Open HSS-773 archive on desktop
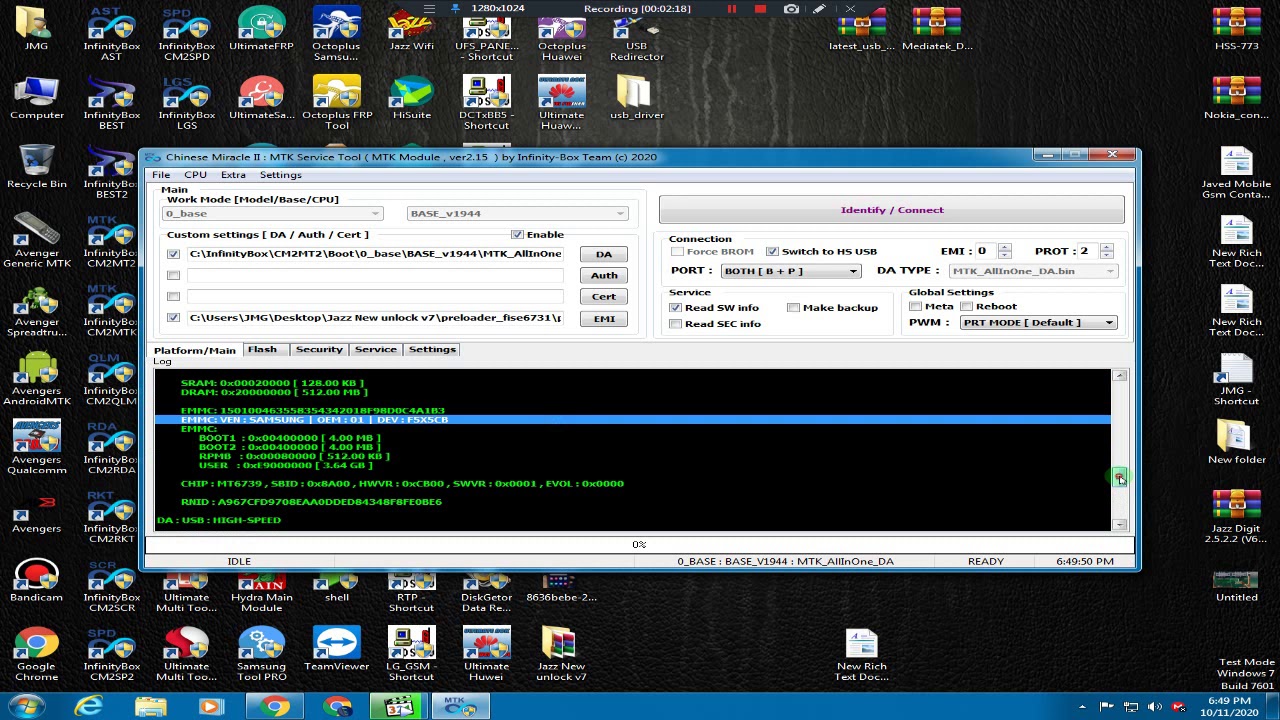The width and height of the screenshot is (1280, 720). (1236, 30)
